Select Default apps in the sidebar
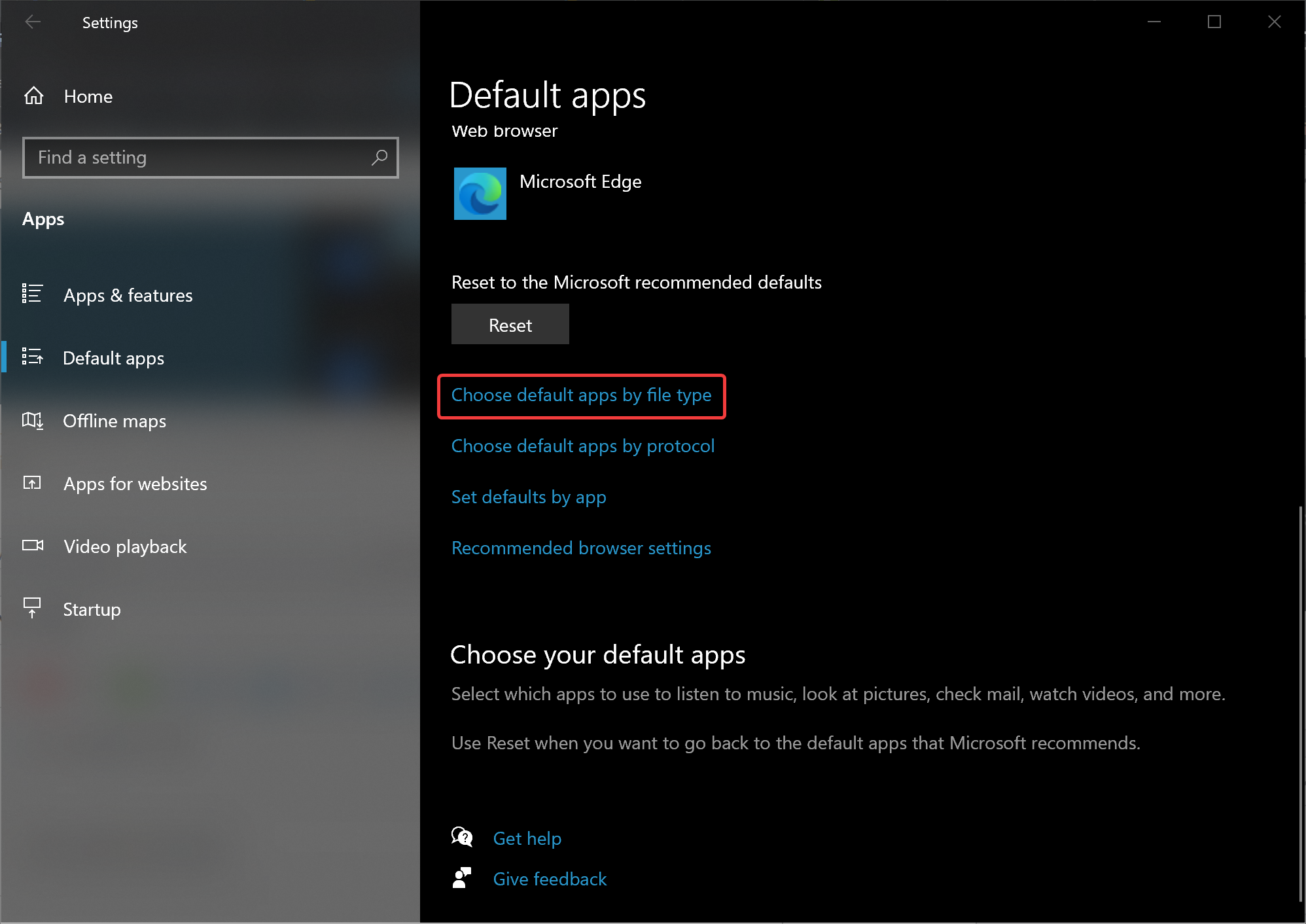This screenshot has width=1306, height=924. point(114,359)
